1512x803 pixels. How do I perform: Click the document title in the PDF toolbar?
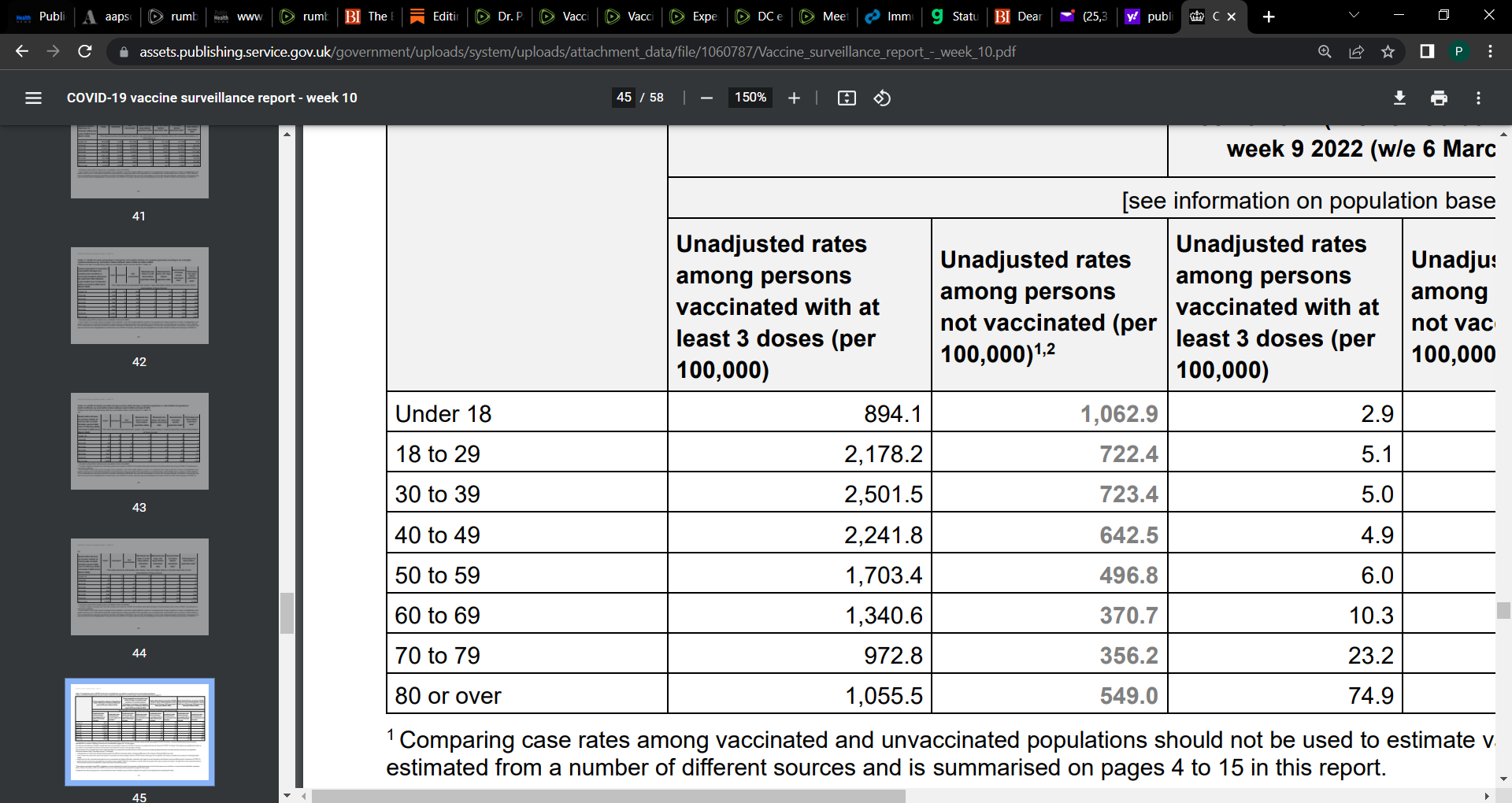point(212,98)
